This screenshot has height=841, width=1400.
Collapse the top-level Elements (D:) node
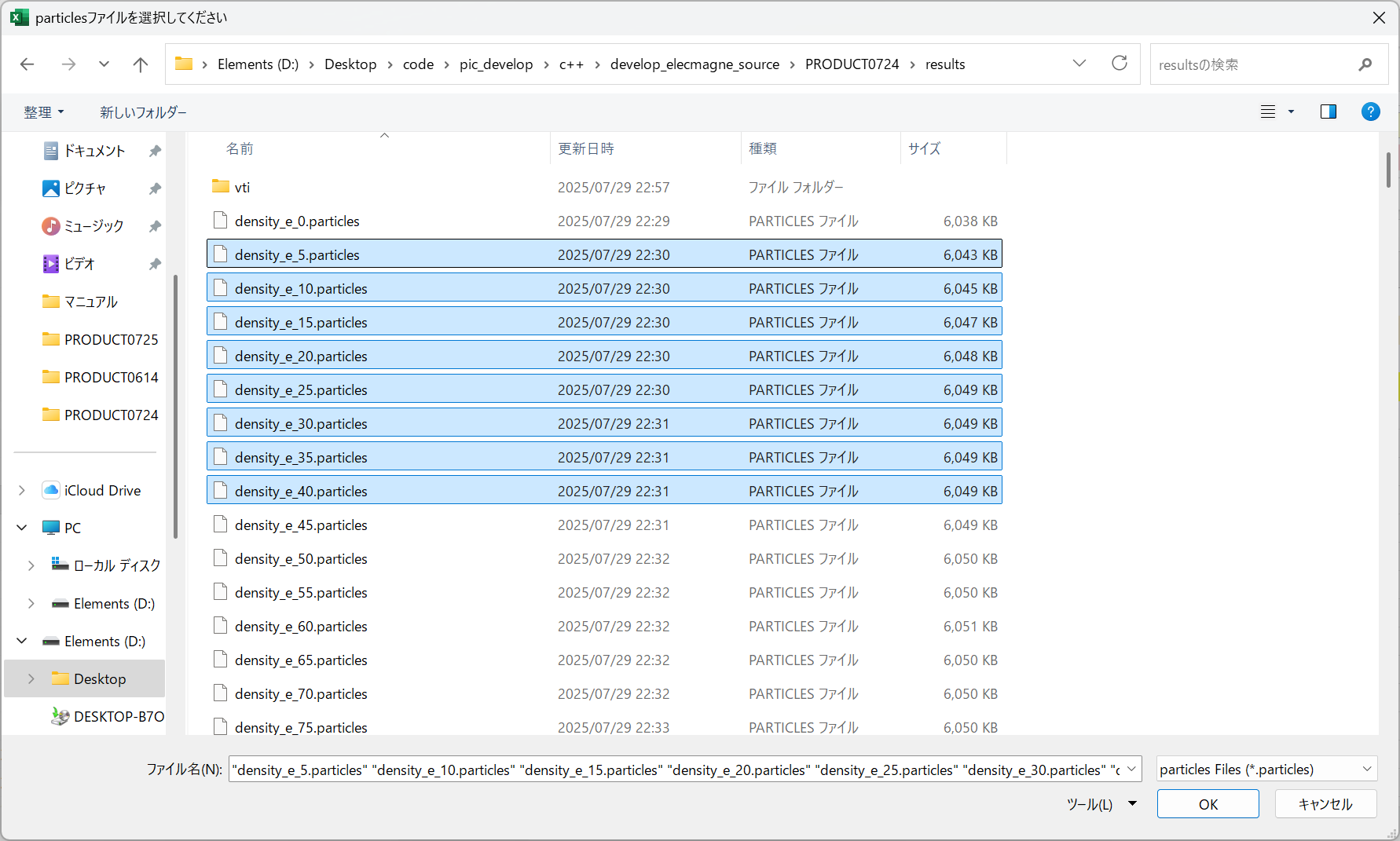[x=22, y=641]
